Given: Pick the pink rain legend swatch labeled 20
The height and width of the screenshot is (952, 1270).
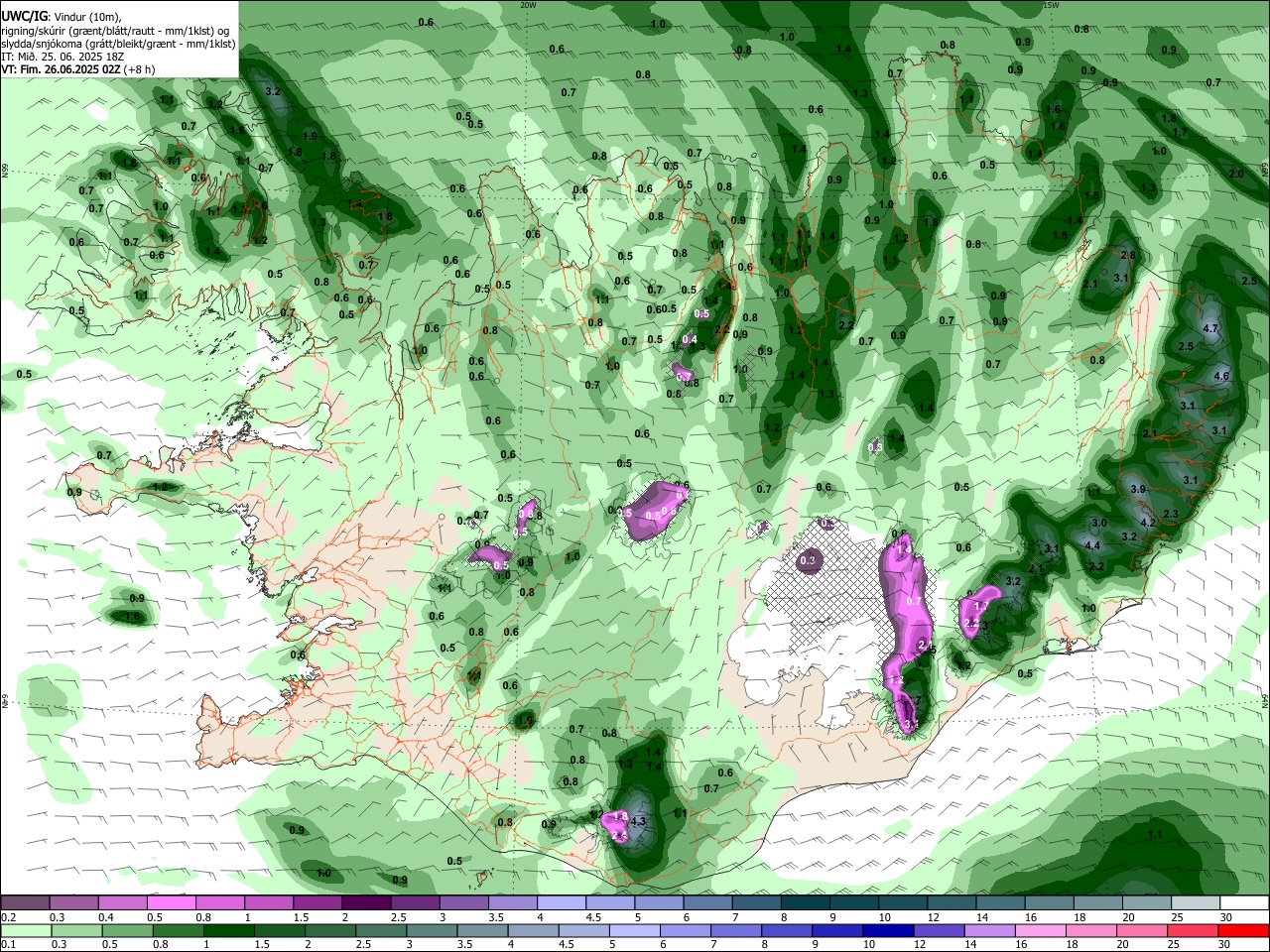Looking at the screenshot, I should click(1143, 930).
